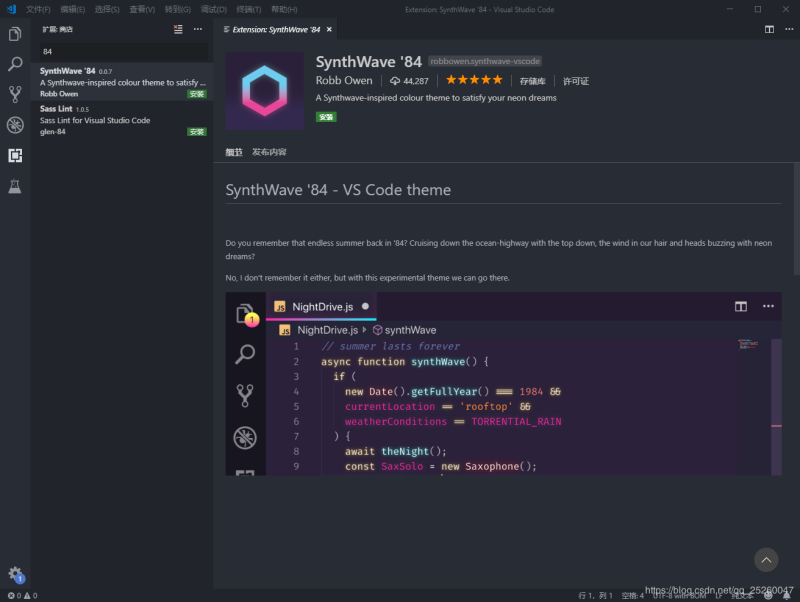Viewport: 800px width, 602px height.
Task: Click the SynthWave '84 title in the header
Action: (x=369, y=62)
